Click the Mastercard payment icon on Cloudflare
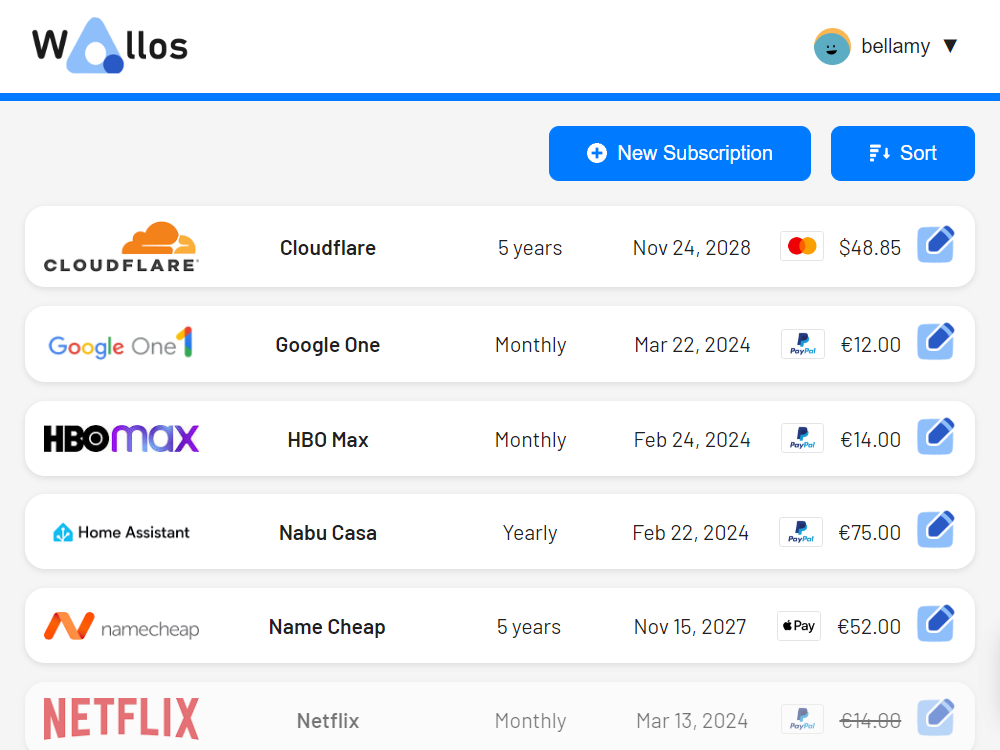This screenshot has height=750, width=1000. [801, 246]
